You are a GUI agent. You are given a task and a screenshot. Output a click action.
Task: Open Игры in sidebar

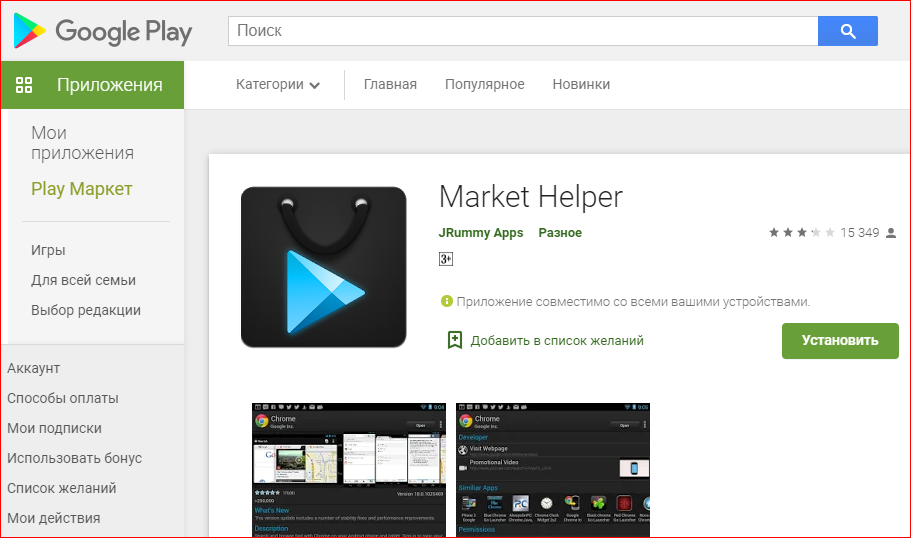pyautogui.click(x=48, y=250)
